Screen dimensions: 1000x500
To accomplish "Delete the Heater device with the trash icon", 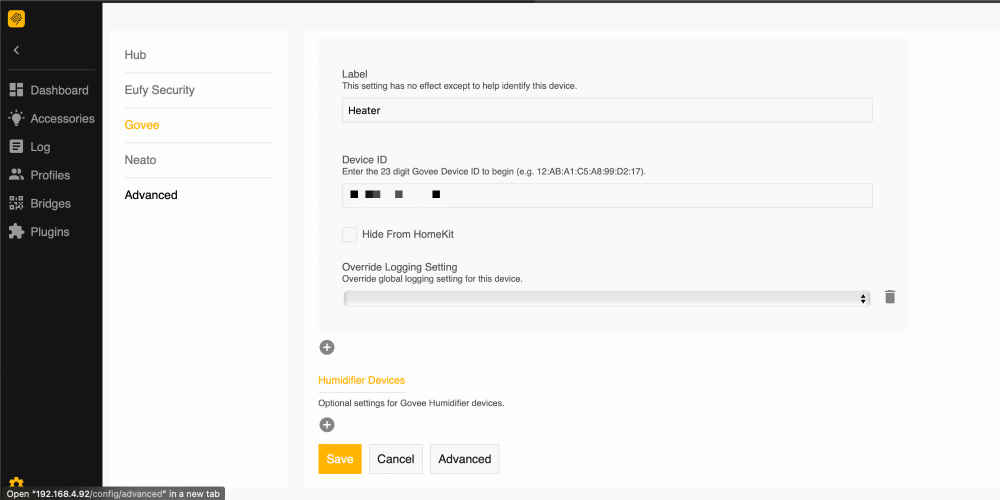I will pyautogui.click(x=890, y=297).
